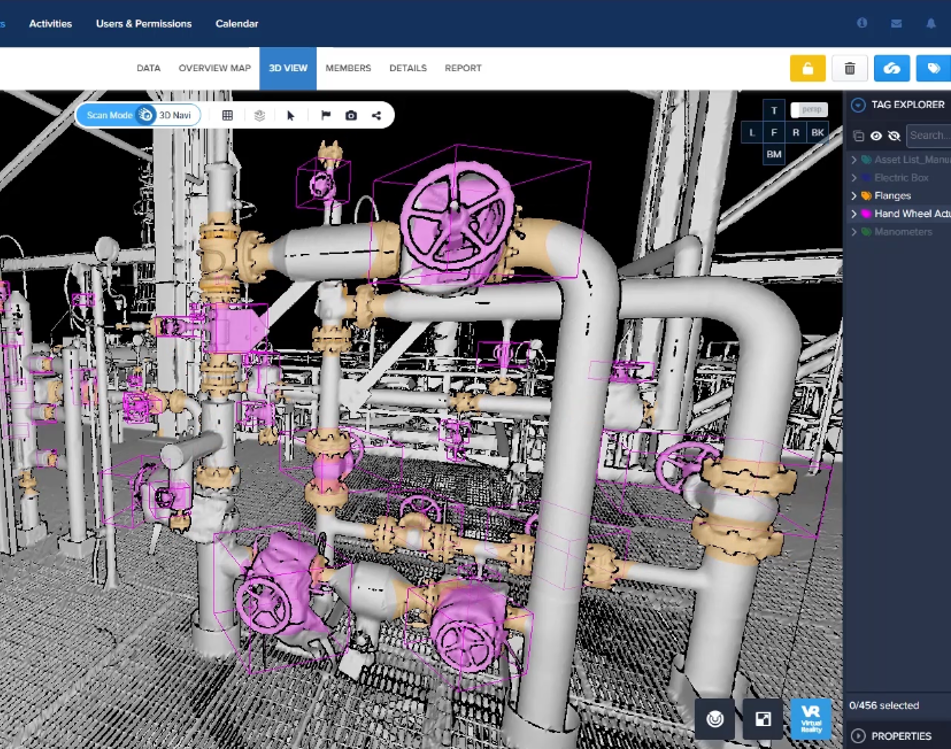
Task: Click the magenta Hand Wheel color swatch
Action: coord(867,213)
